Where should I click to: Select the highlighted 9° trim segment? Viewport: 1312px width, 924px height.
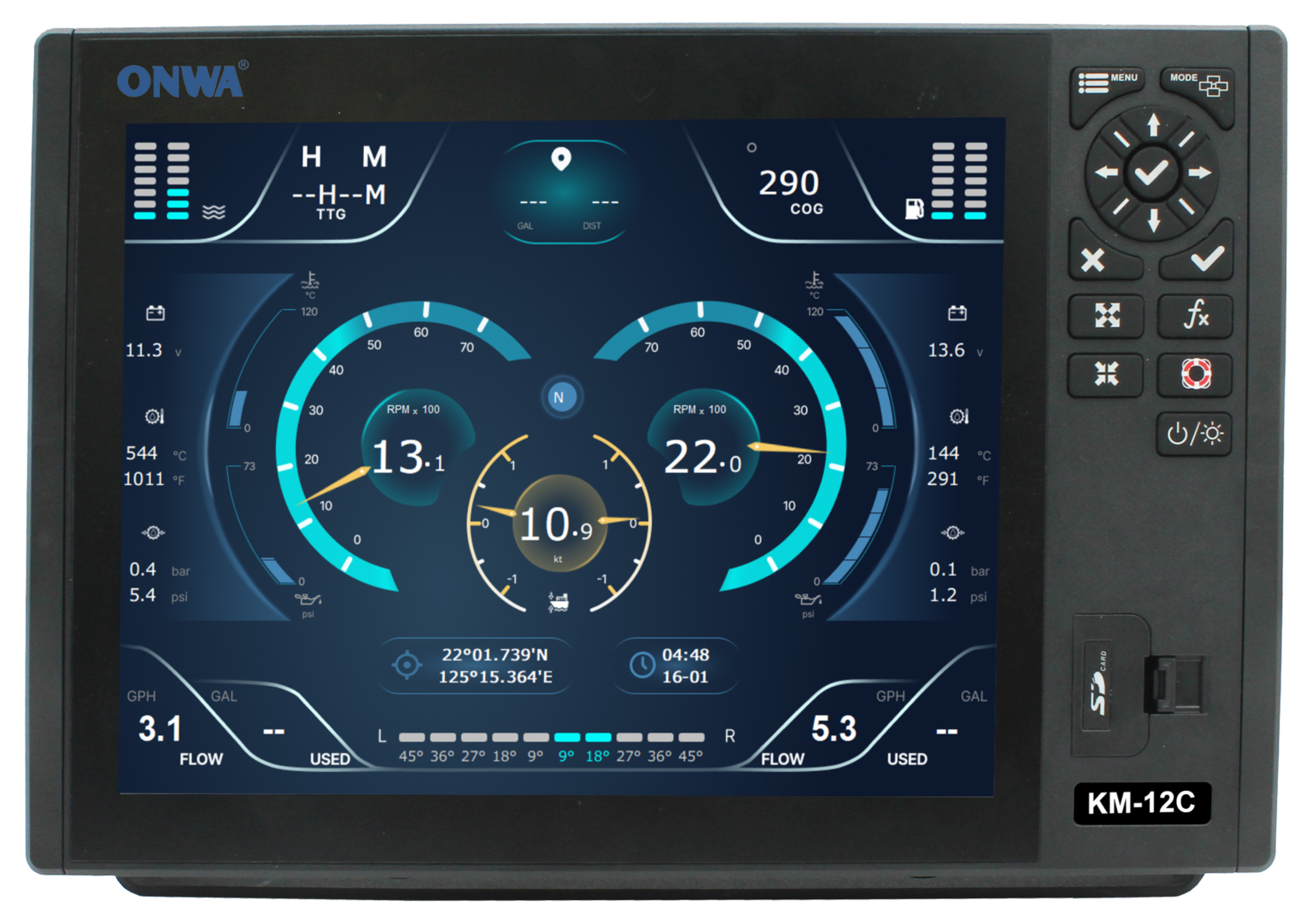click(567, 737)
